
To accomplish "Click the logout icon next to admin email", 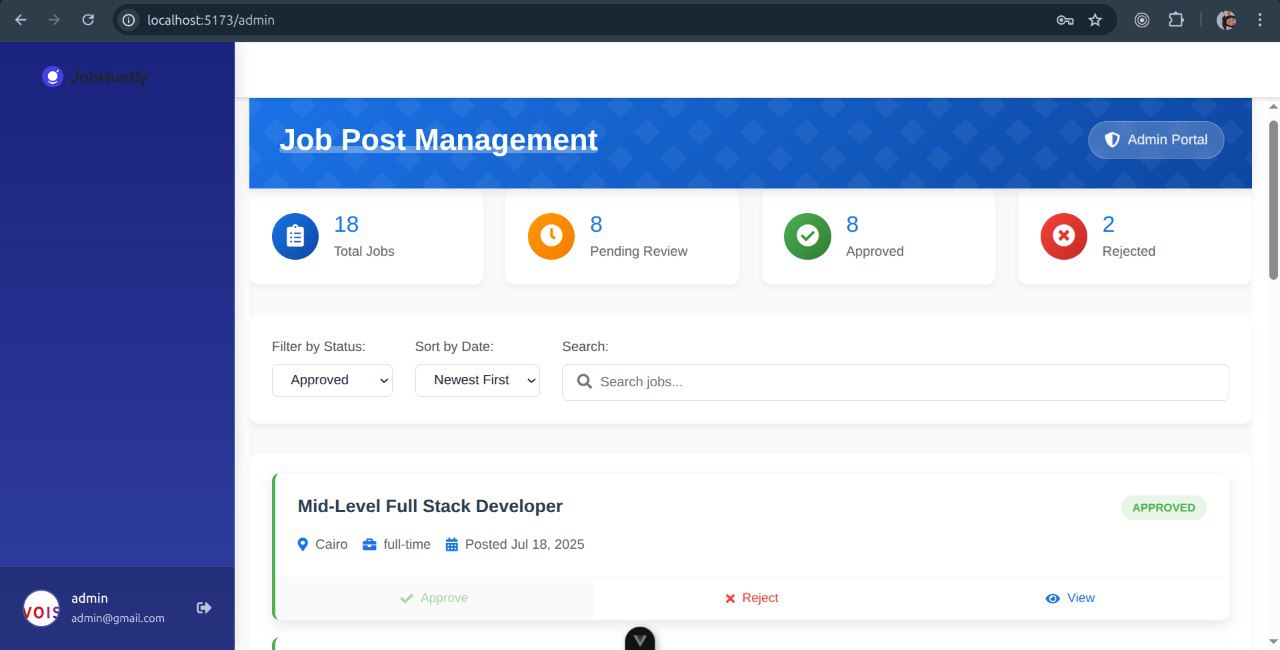I will click(x=204, y=607).
